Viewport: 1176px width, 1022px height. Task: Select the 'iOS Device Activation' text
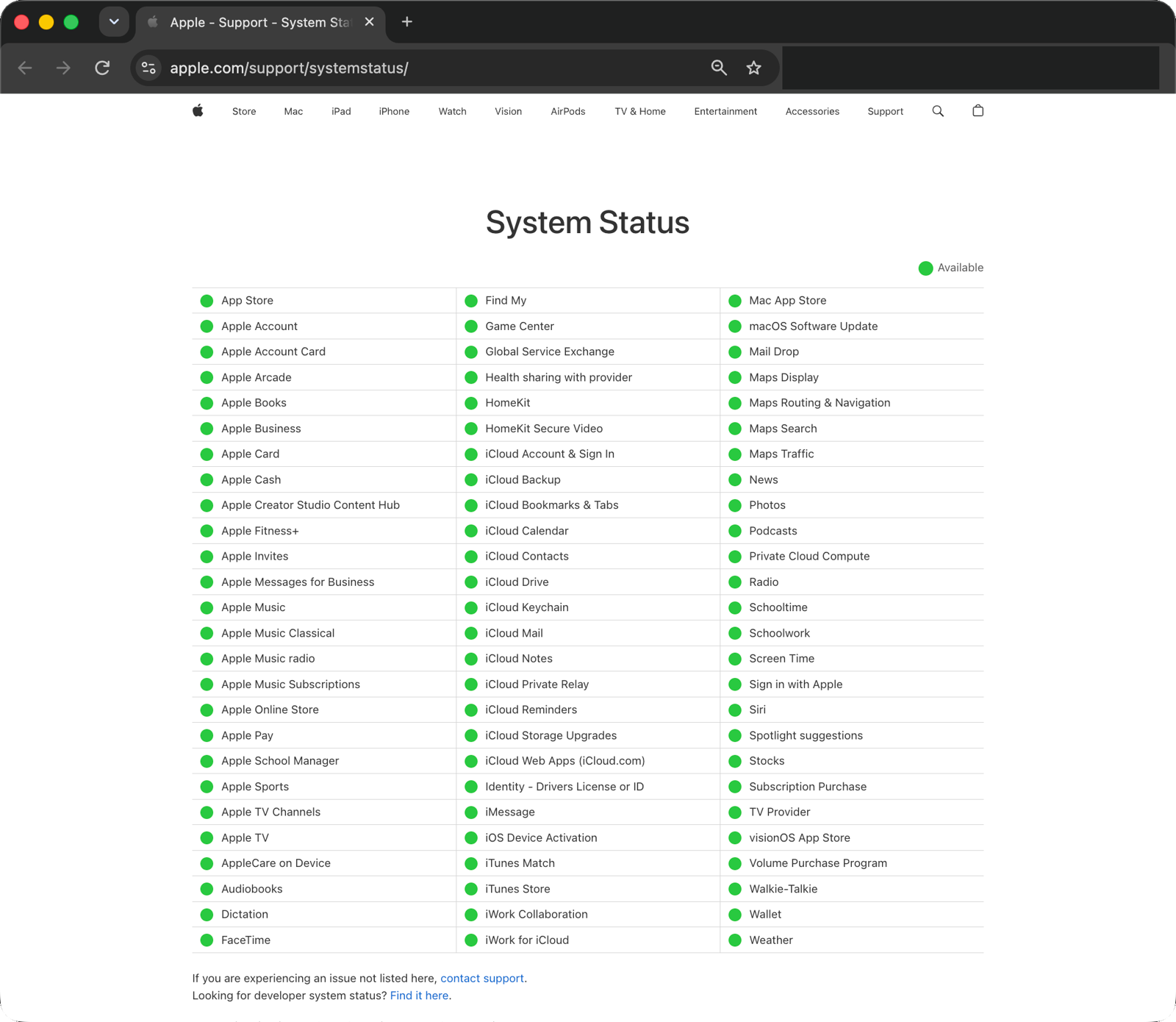point(541,838)
